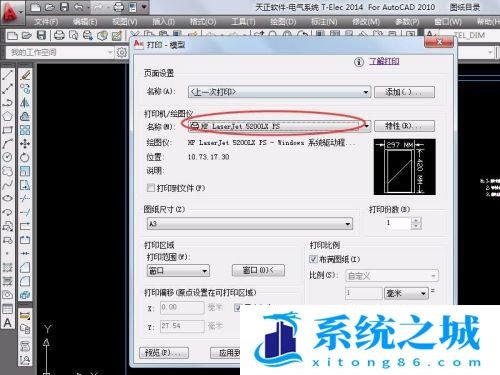Select the Circle draw tool
Image resolution: width=500 pixels, height=375 pixels.
(8, 157)
